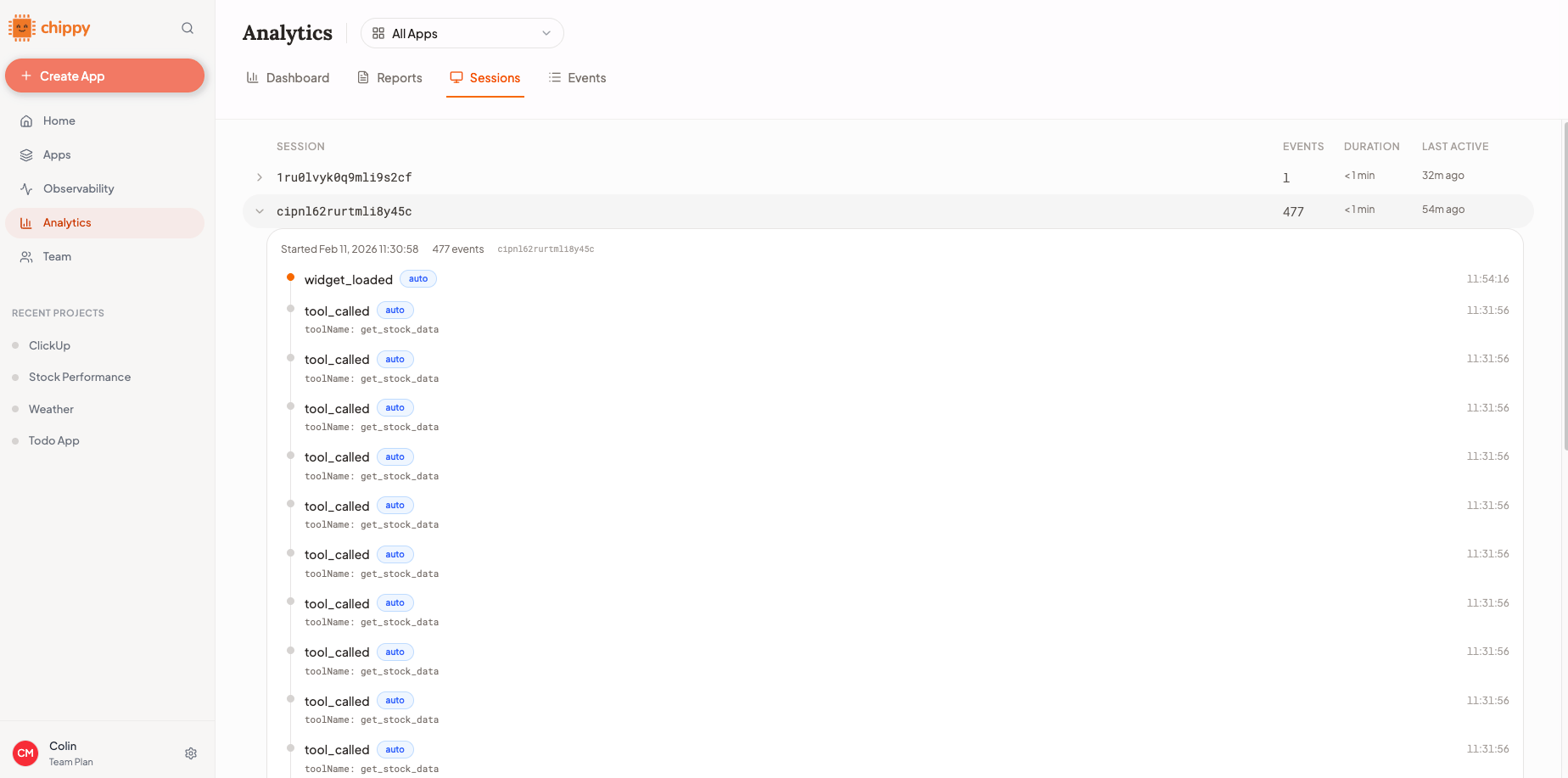This screenshot has width=1568, height=778.
Task: Click the Create App button
Action: [x=104, y=76]
